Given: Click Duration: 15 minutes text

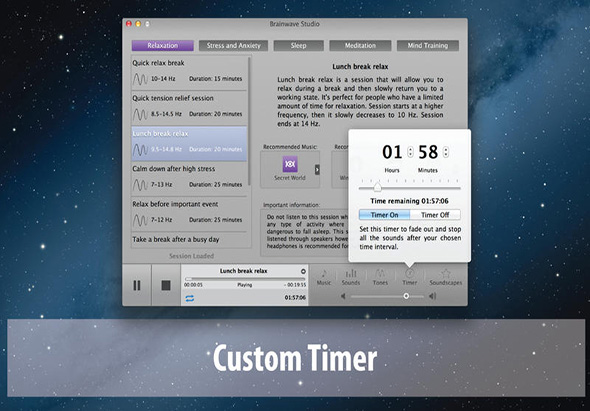Looking at the screenshot, I should [x=216, y=79].
